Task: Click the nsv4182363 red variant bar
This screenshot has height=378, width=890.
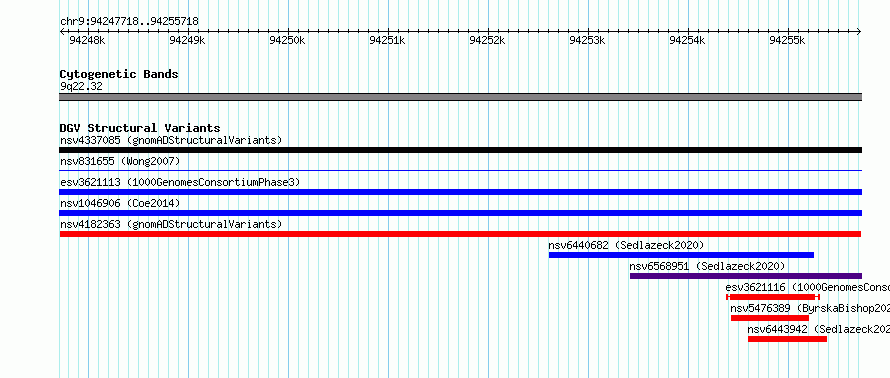Action: click(x=460, y=234)
